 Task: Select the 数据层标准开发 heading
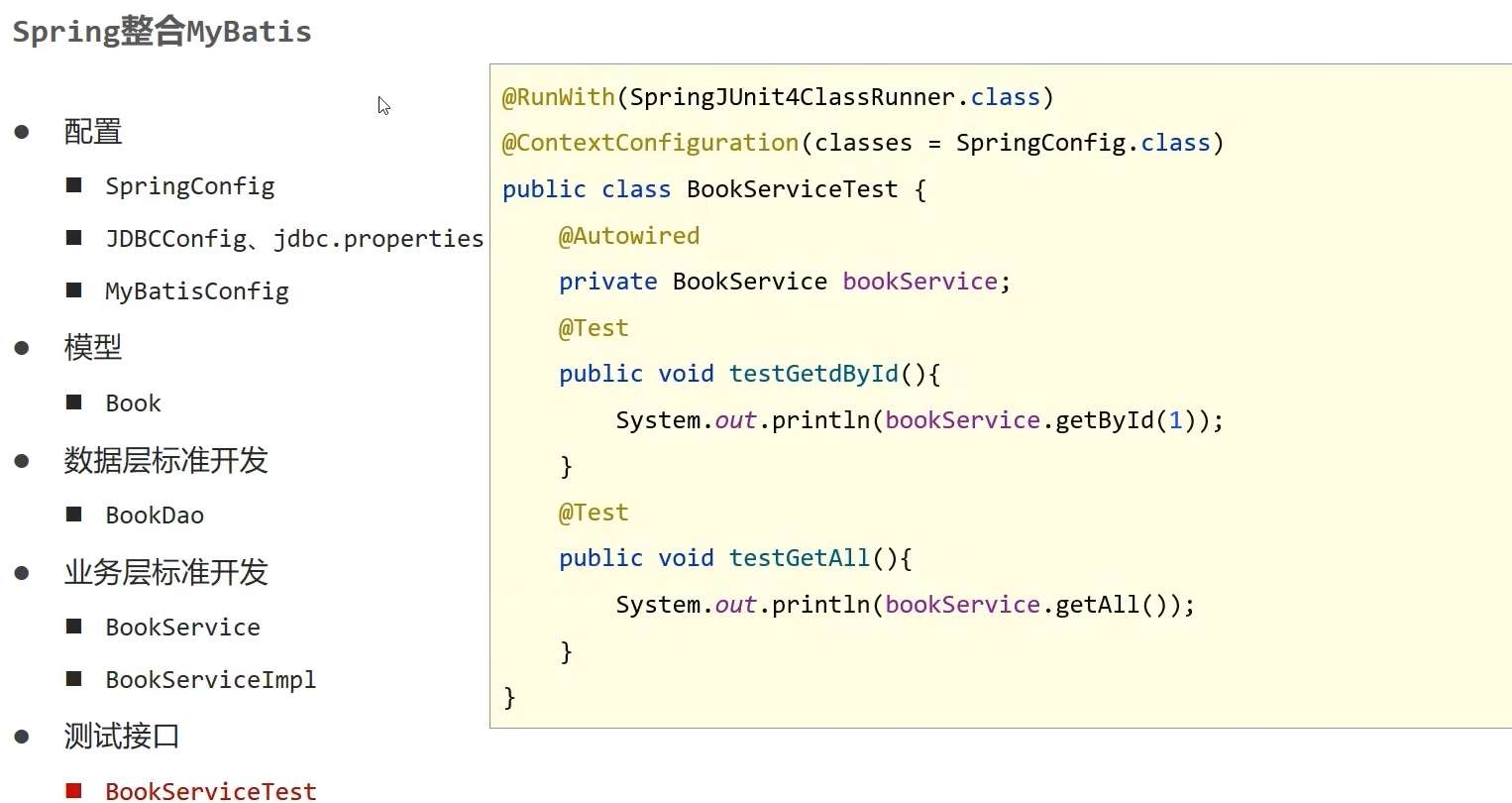[x=165, y=460]
